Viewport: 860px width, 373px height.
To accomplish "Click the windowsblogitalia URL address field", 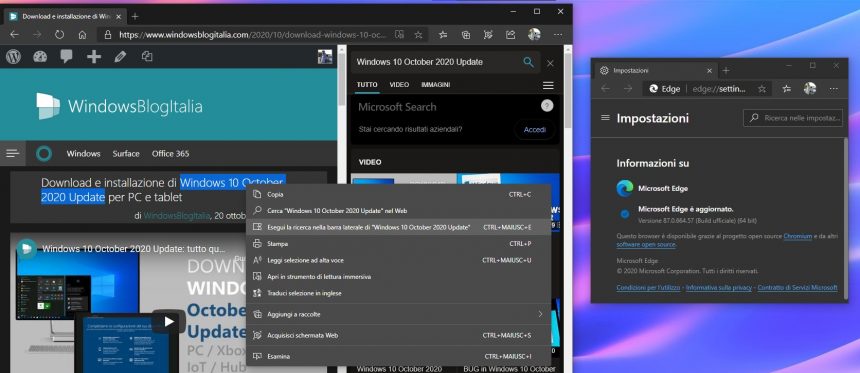I will pyautogui.click(x=253, y=35).
